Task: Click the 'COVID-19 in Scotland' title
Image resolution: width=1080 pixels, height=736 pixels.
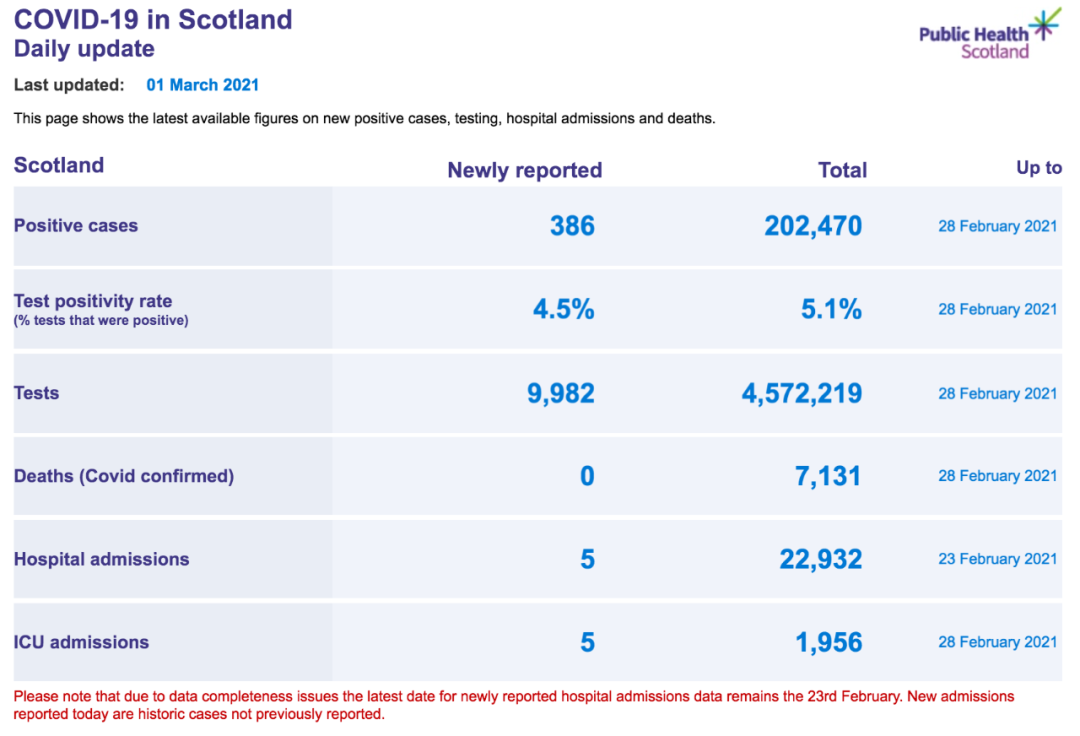Action: point(153,19)
